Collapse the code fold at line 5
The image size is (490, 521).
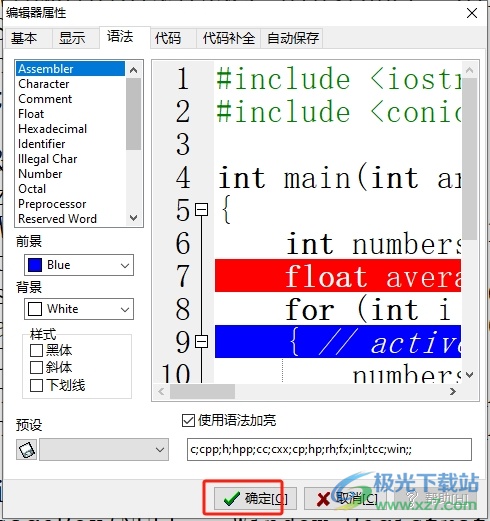coord(202,210)
